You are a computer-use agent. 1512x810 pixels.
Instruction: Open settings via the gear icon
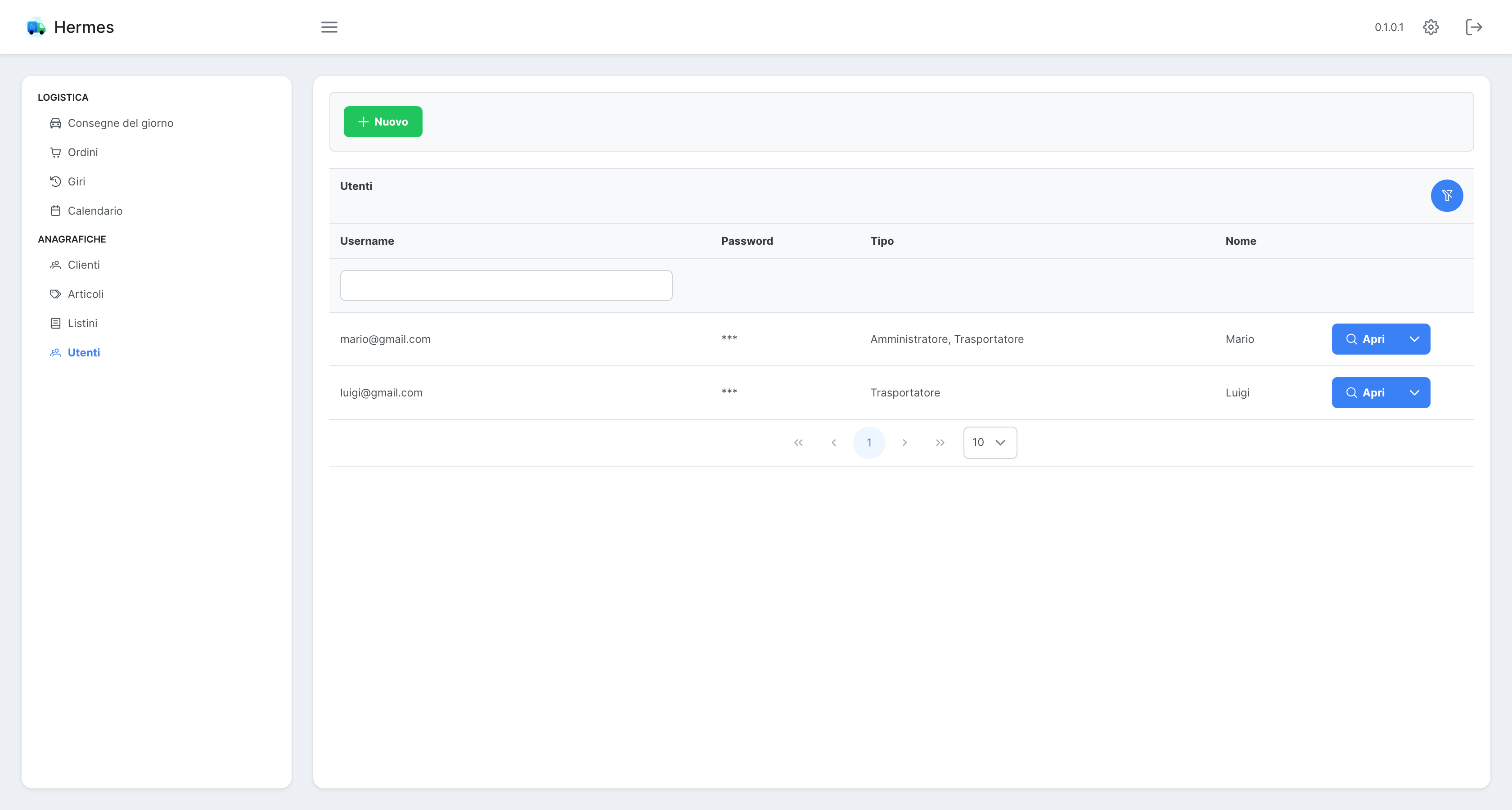[x=1431, y=27]
